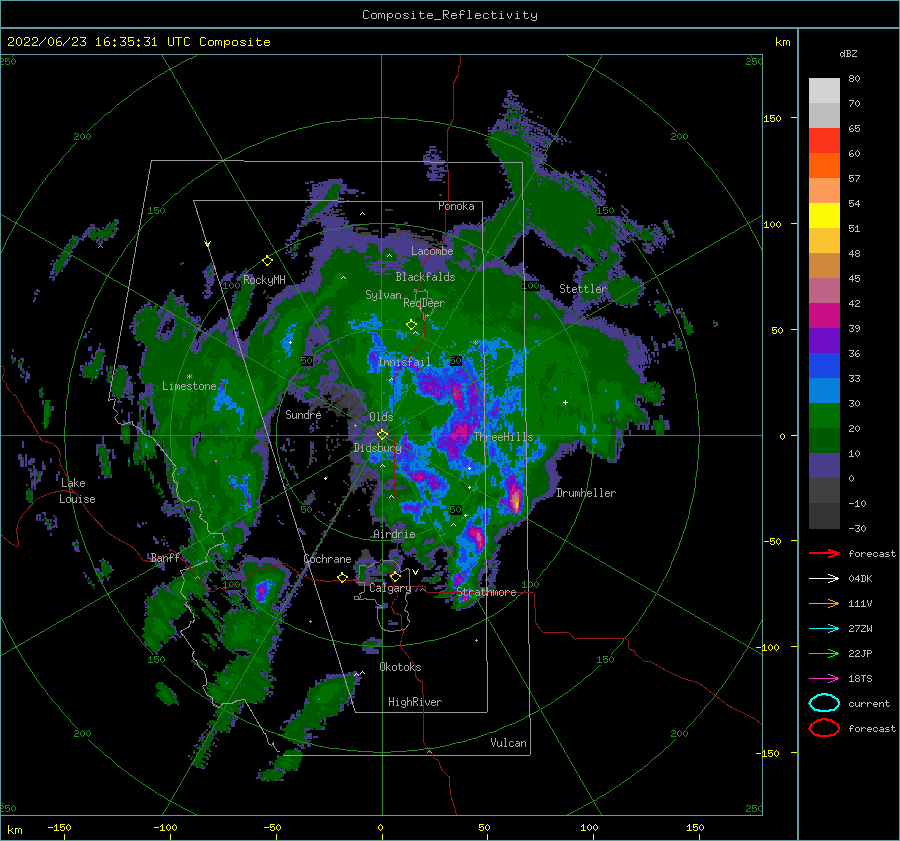900x841 pixels.
Task: Select the white 04DK arrow symbol
Action: coord(824,578)
